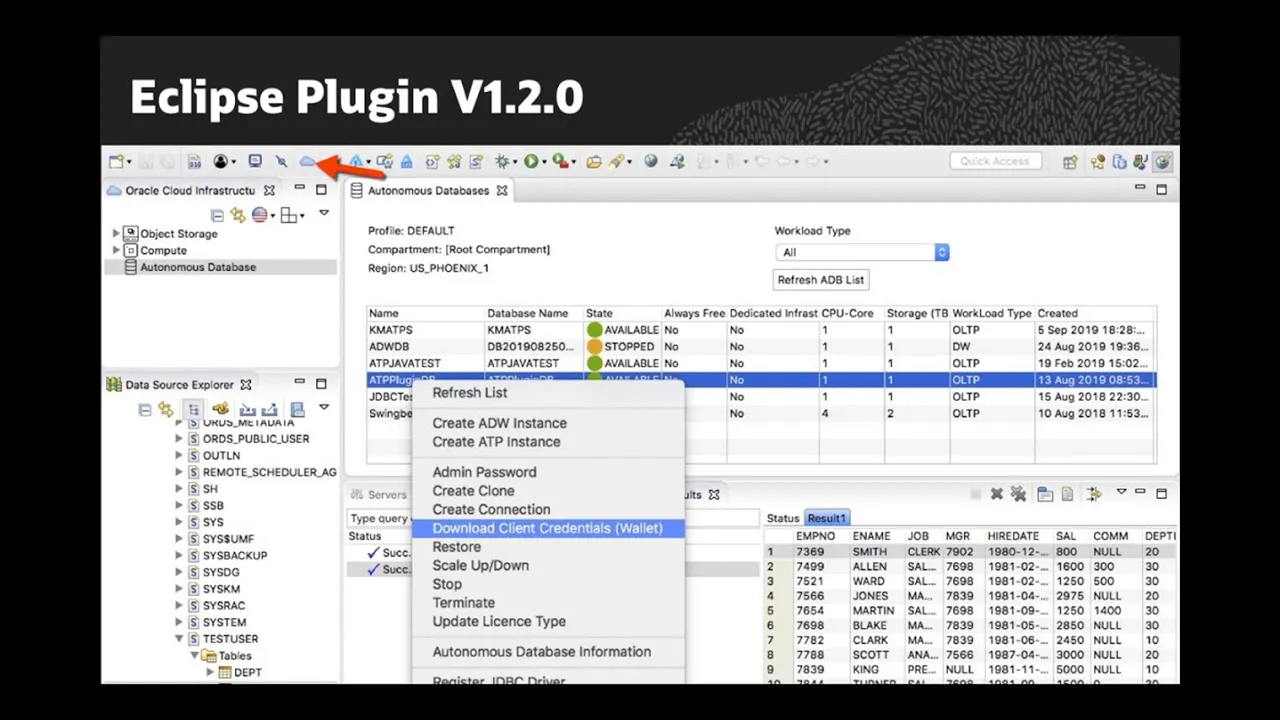Choose Refresh List in the context menu
This screenshot has height=720, width=1280.
[x=470, y=392]
